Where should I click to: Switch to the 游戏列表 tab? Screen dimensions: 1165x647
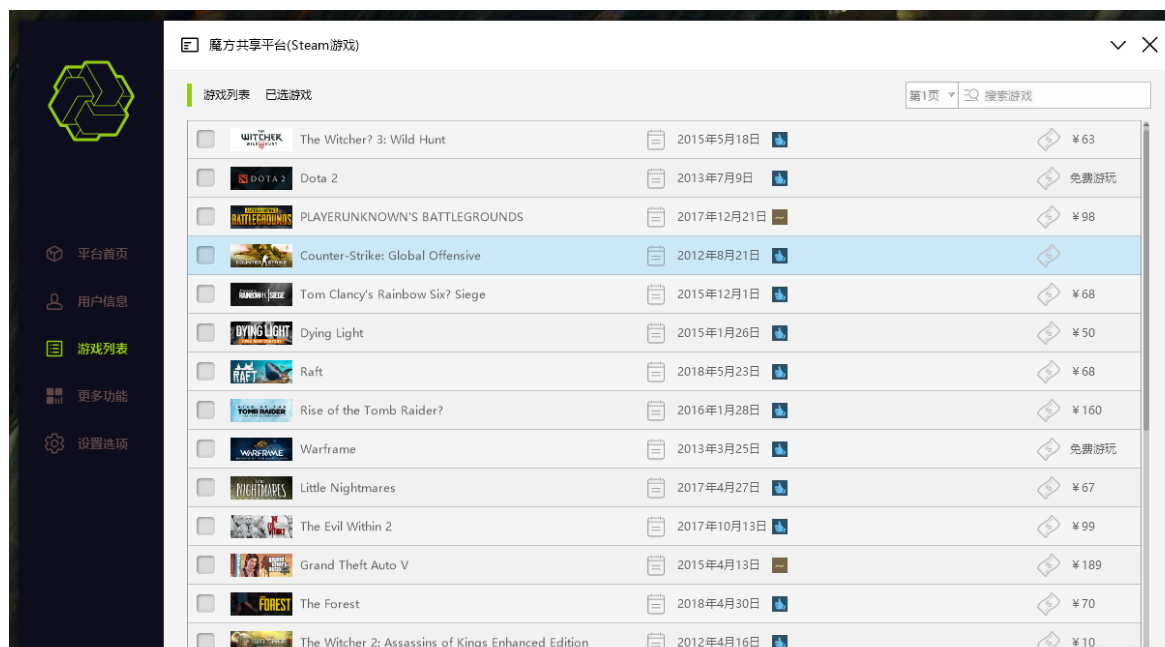point(227,95)
